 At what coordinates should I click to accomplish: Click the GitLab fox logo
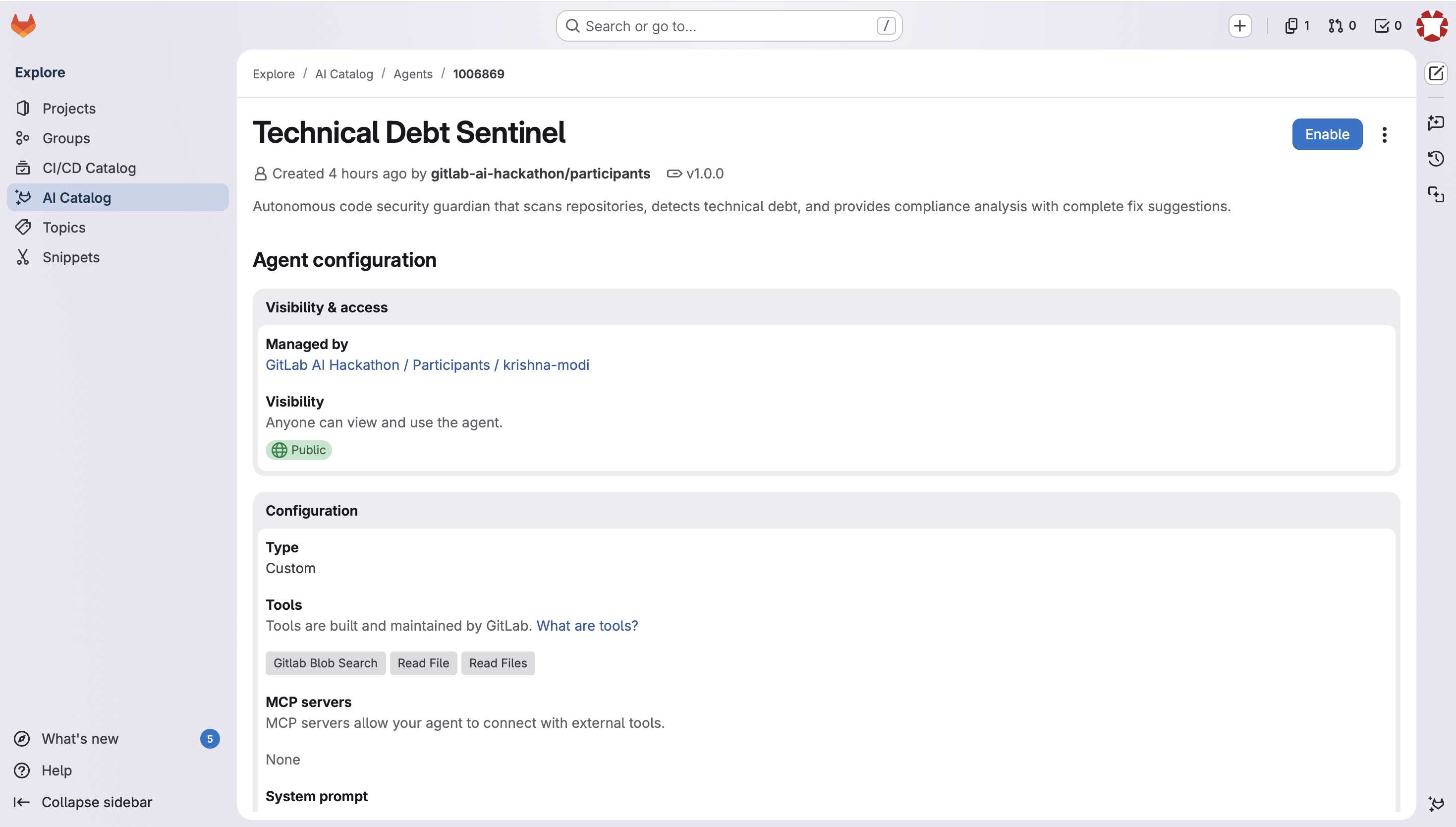pyautogui.click(x=23, y=26)
